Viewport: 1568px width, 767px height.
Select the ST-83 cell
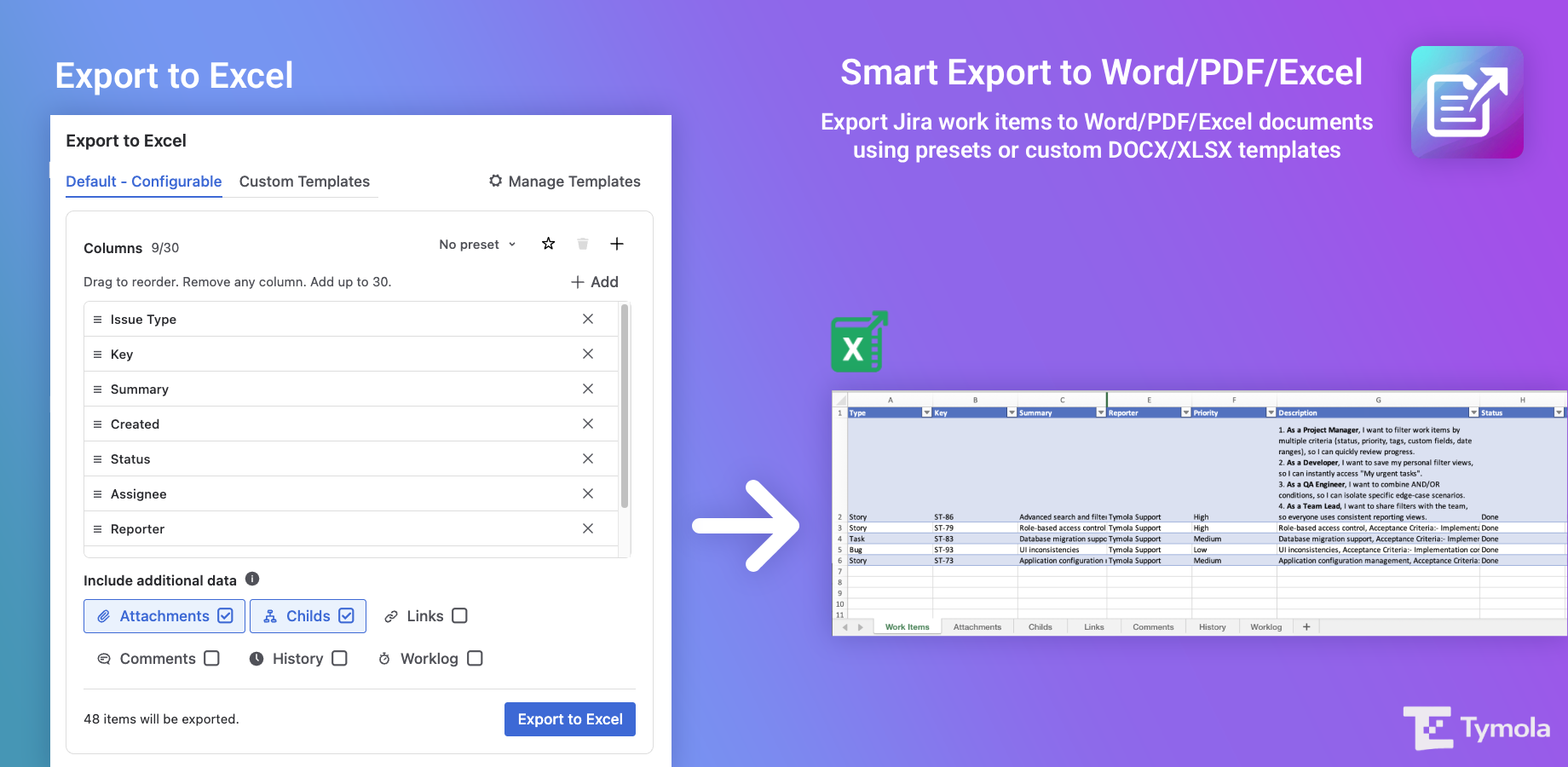pyautogui.click(x=975, y=539)
